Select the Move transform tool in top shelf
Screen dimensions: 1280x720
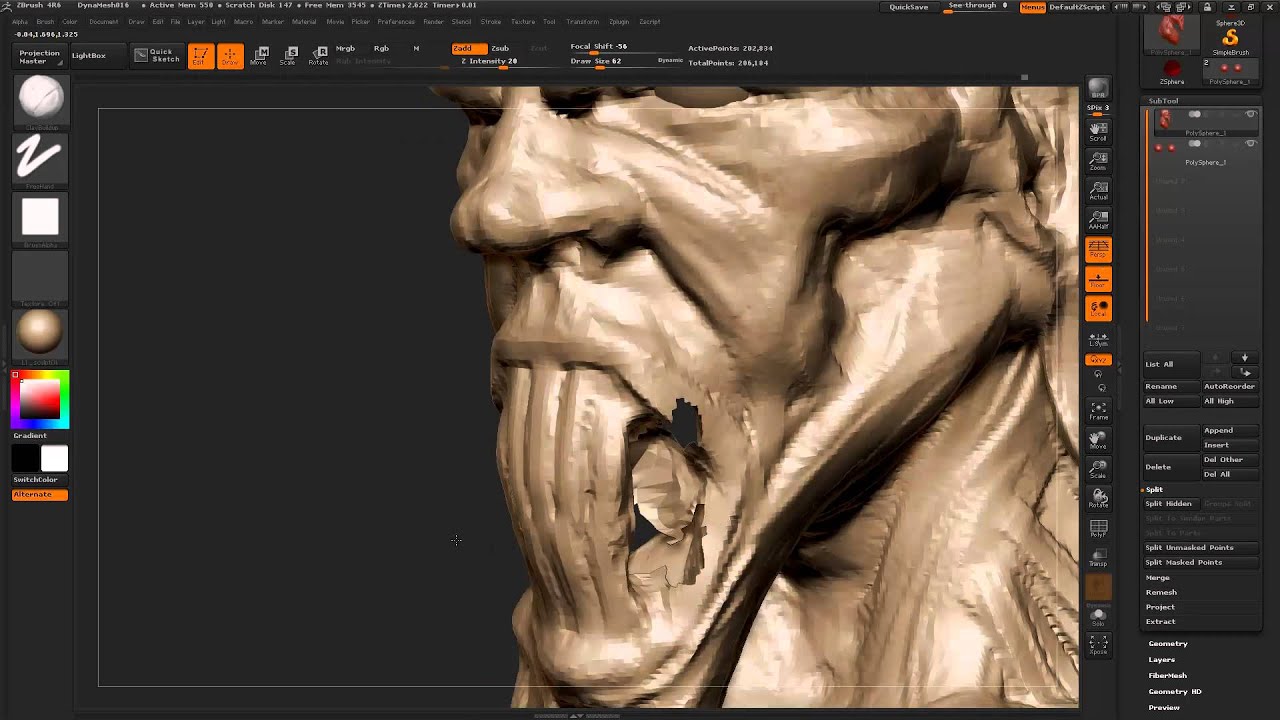coord(260,56)
